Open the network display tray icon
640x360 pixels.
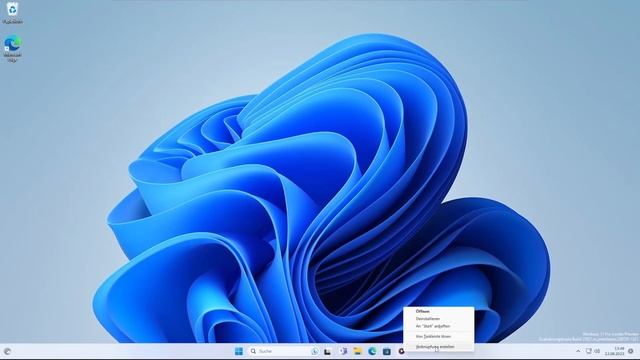click(589, 351)
